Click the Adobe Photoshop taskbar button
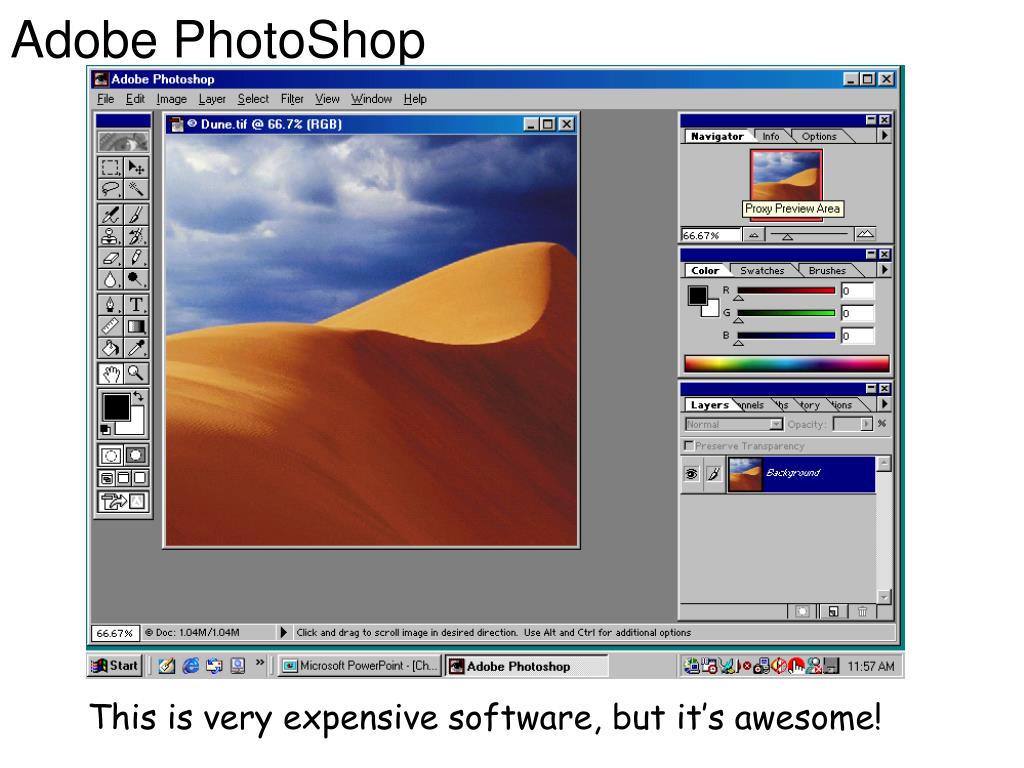The image size is (1024, 768). (526, 666)
